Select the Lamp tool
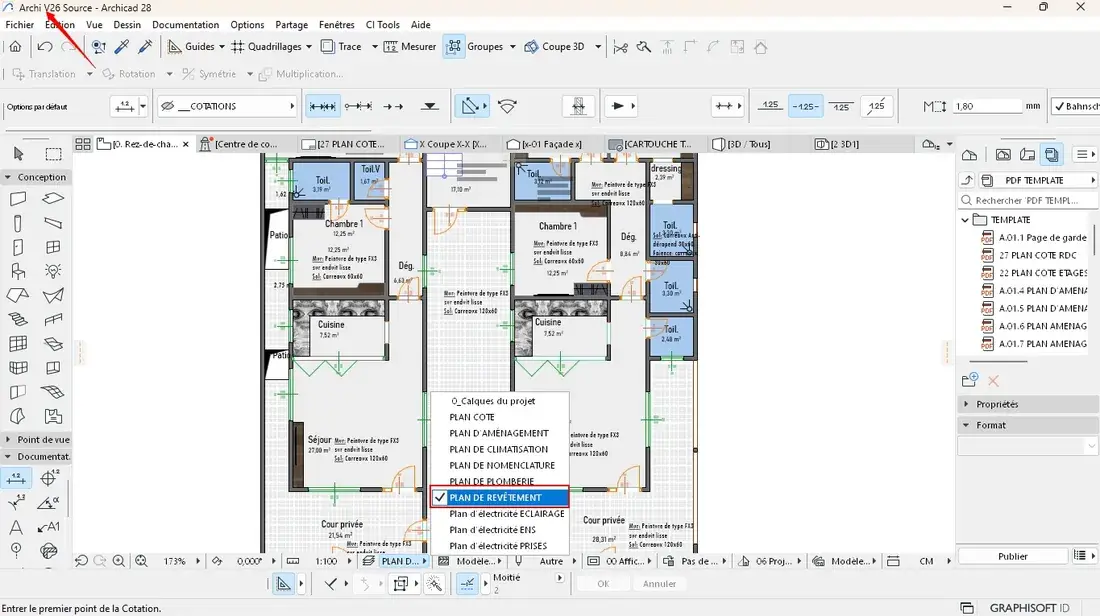 (x=53, y=271)
